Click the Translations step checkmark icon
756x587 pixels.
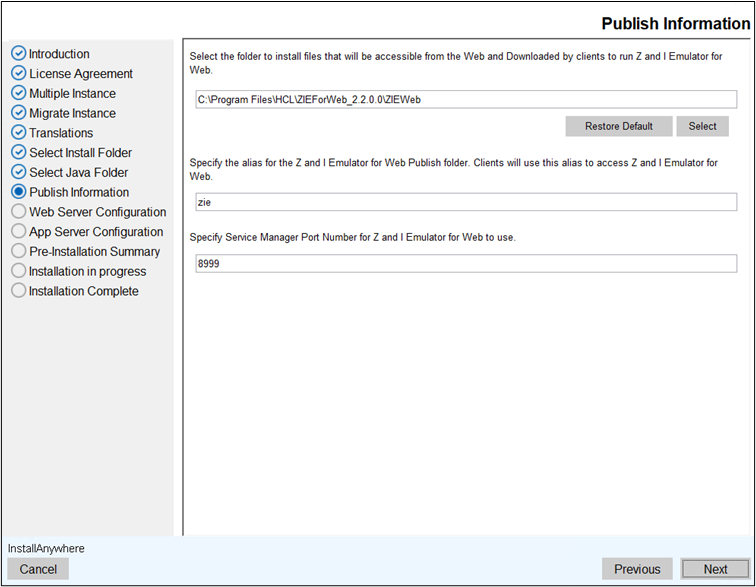(18, 132)
